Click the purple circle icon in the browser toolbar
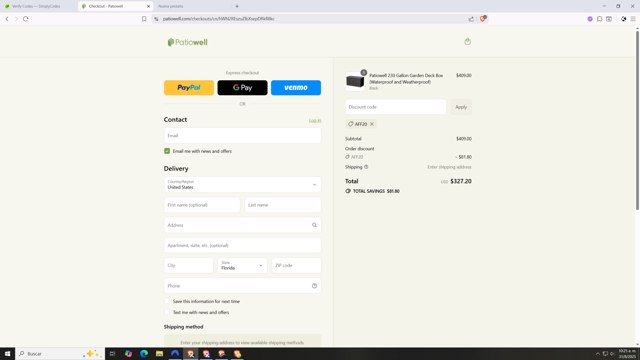Image resolution: width=640 pixels, height=360 pixels. point(590,19)
